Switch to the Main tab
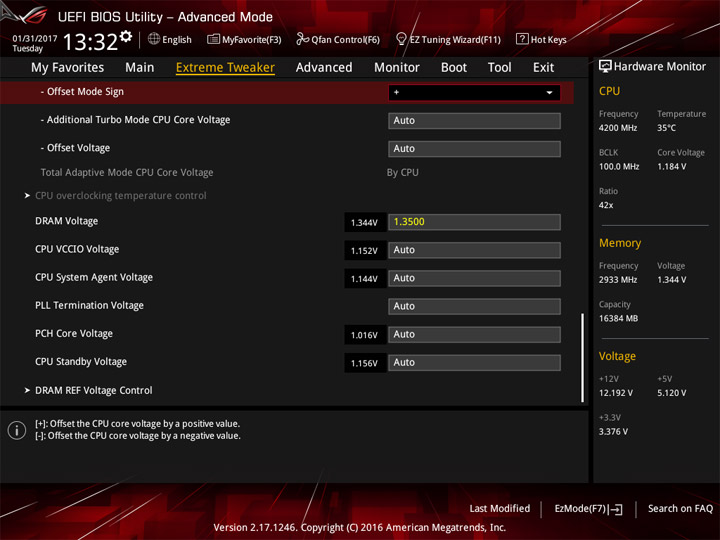Image resolution: width=720 pixels, height=540 pixels. point(140,68)
